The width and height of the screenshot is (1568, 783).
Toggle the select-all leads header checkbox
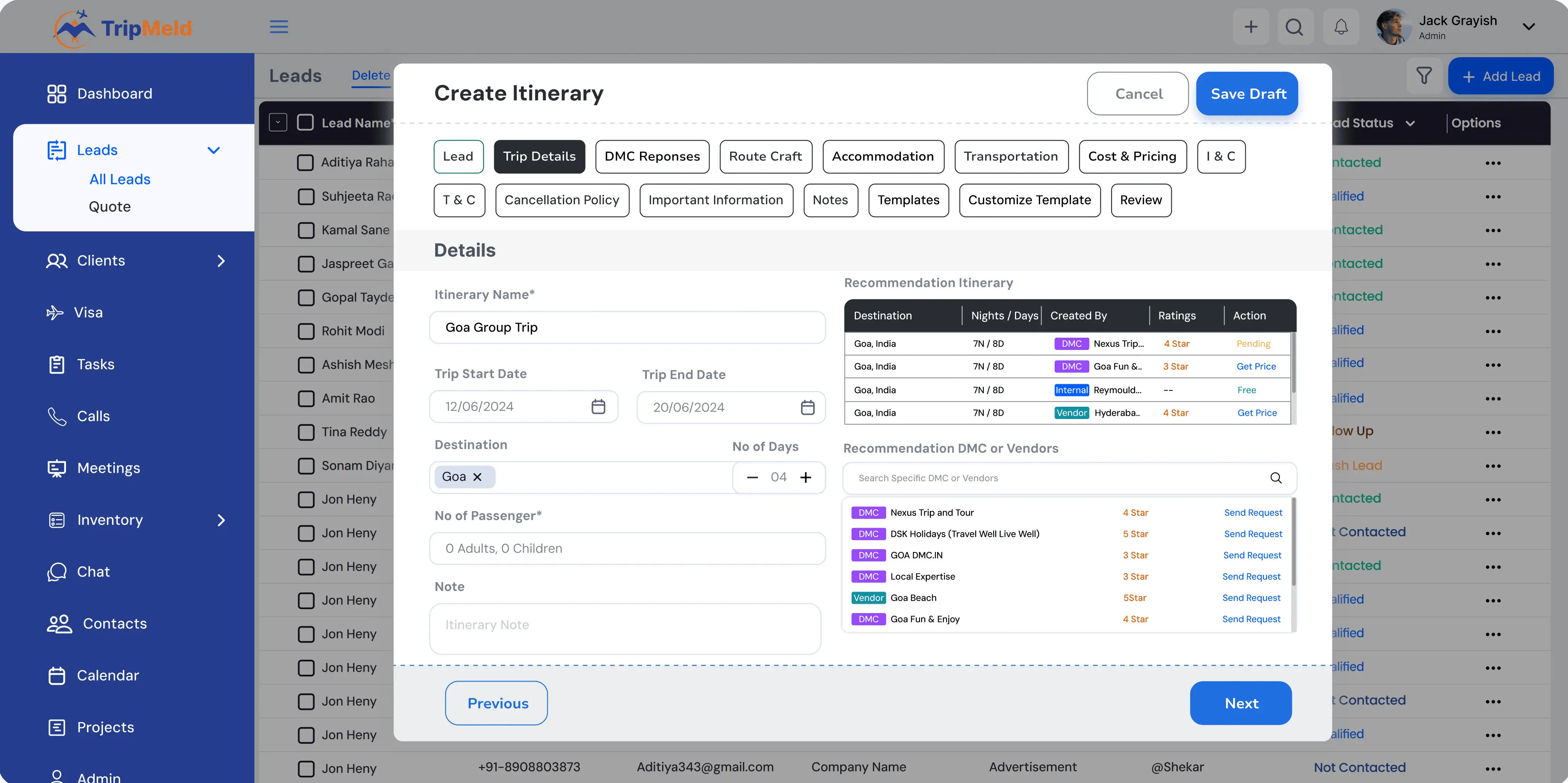(305, 123)
